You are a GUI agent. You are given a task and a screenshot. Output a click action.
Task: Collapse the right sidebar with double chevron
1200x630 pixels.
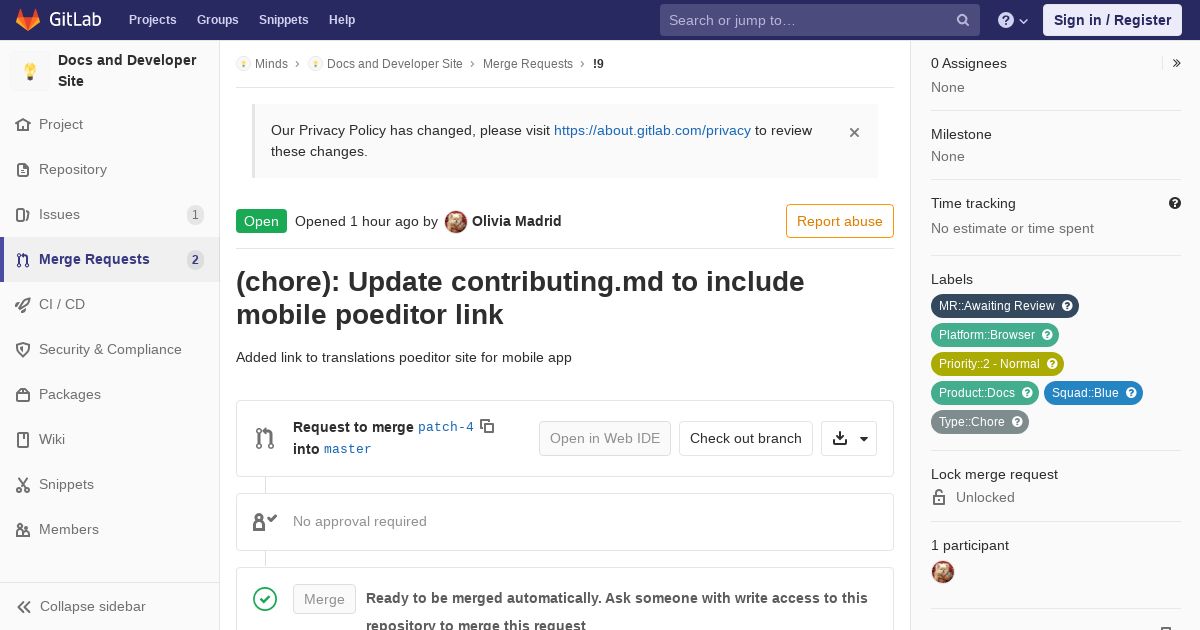[x=1177, y=63]
